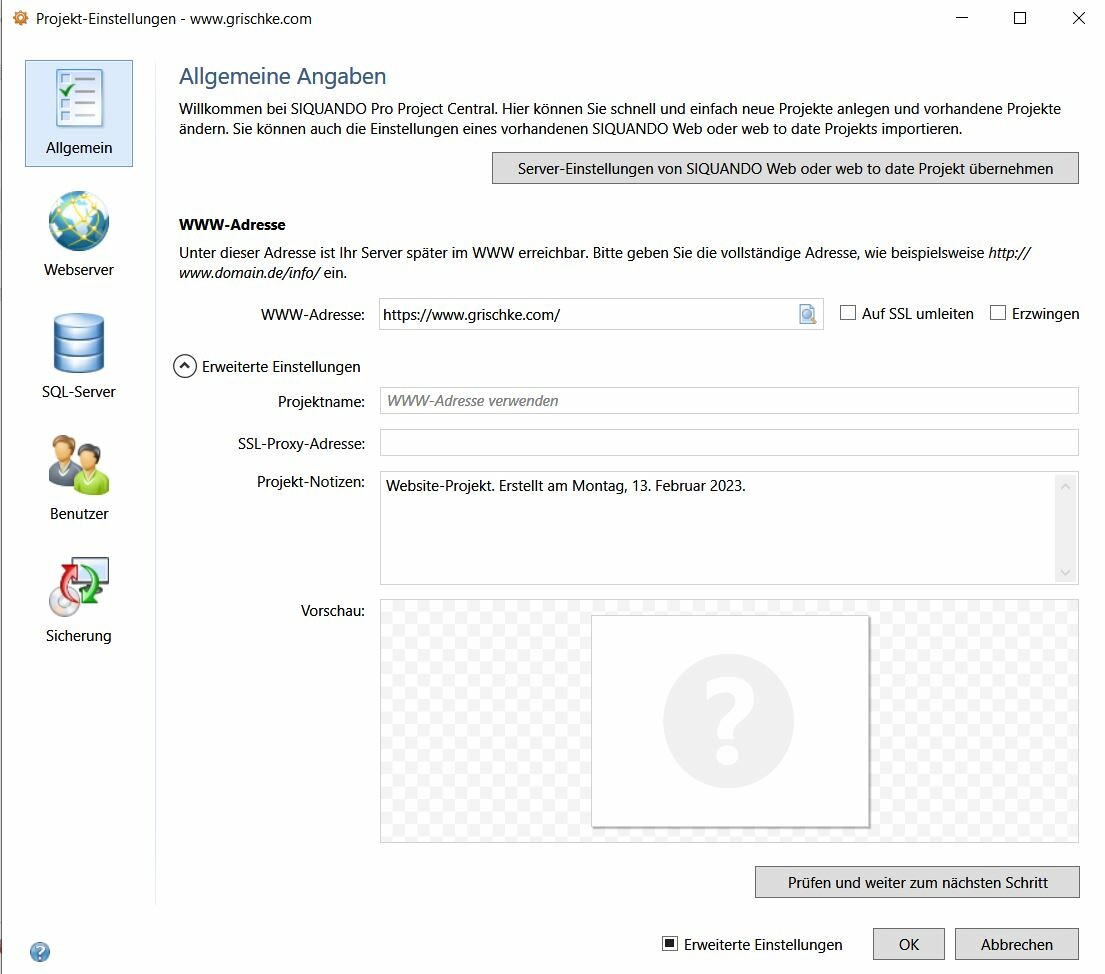The image size is (1105, 974).
Task: Click the bold WWW-Adresse section heading
Action: point(232,225)
